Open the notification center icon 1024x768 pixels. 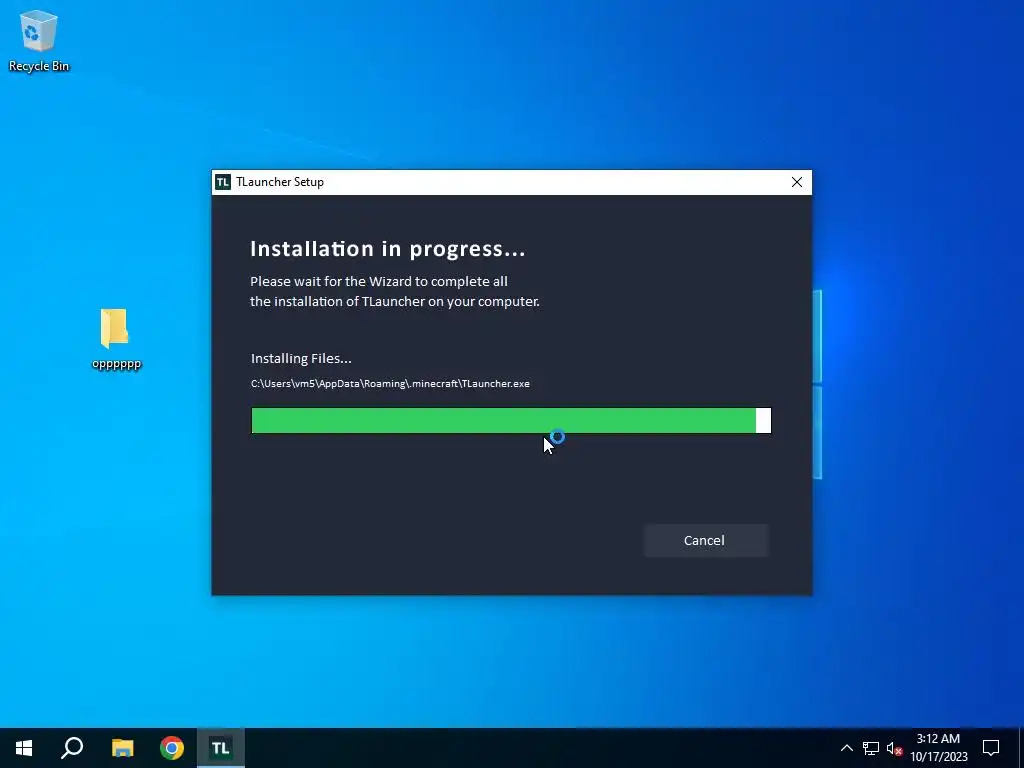pos(991,748)
